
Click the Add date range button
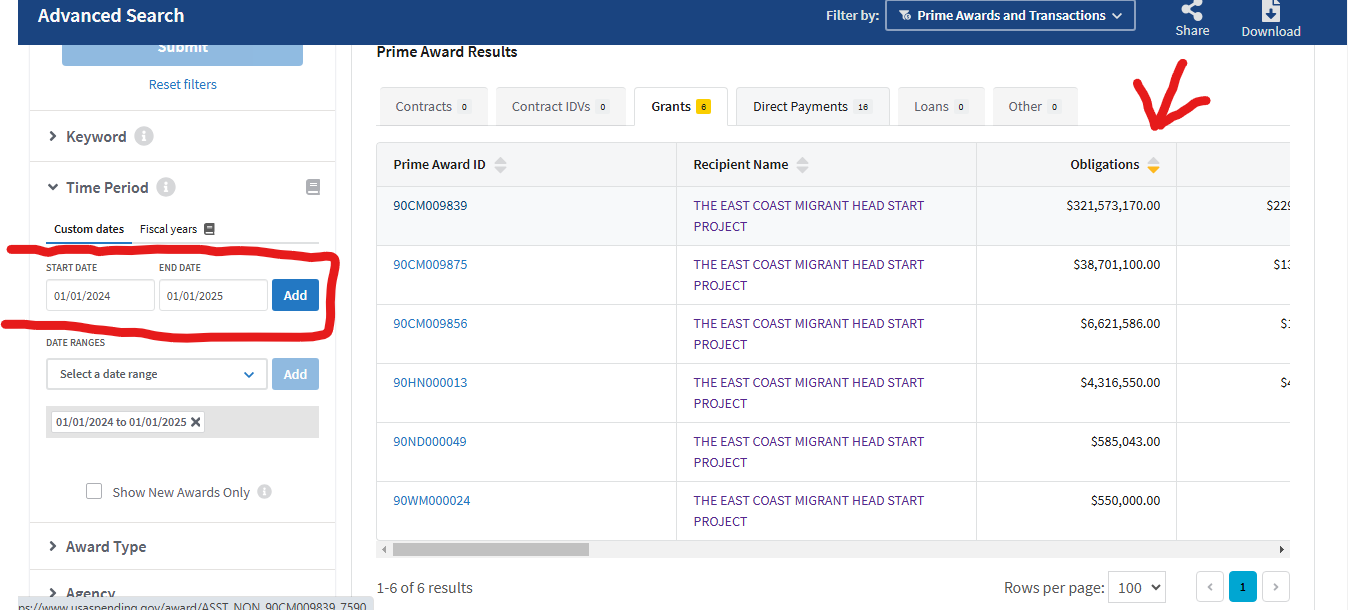pos(295,374)
